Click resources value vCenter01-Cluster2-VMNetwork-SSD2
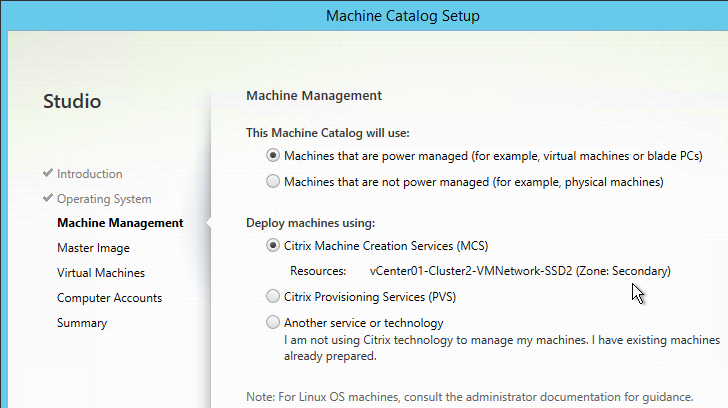This screenshot has height=408, width=728. (520, 271)
